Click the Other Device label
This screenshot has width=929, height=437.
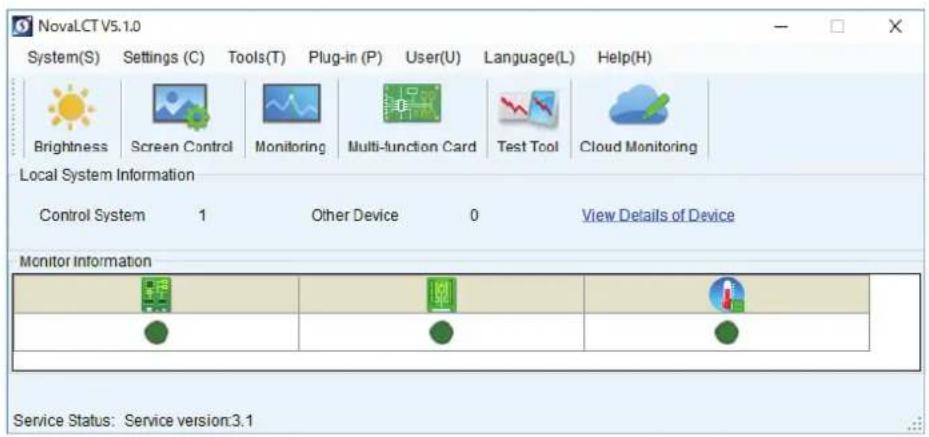[355, 216]
